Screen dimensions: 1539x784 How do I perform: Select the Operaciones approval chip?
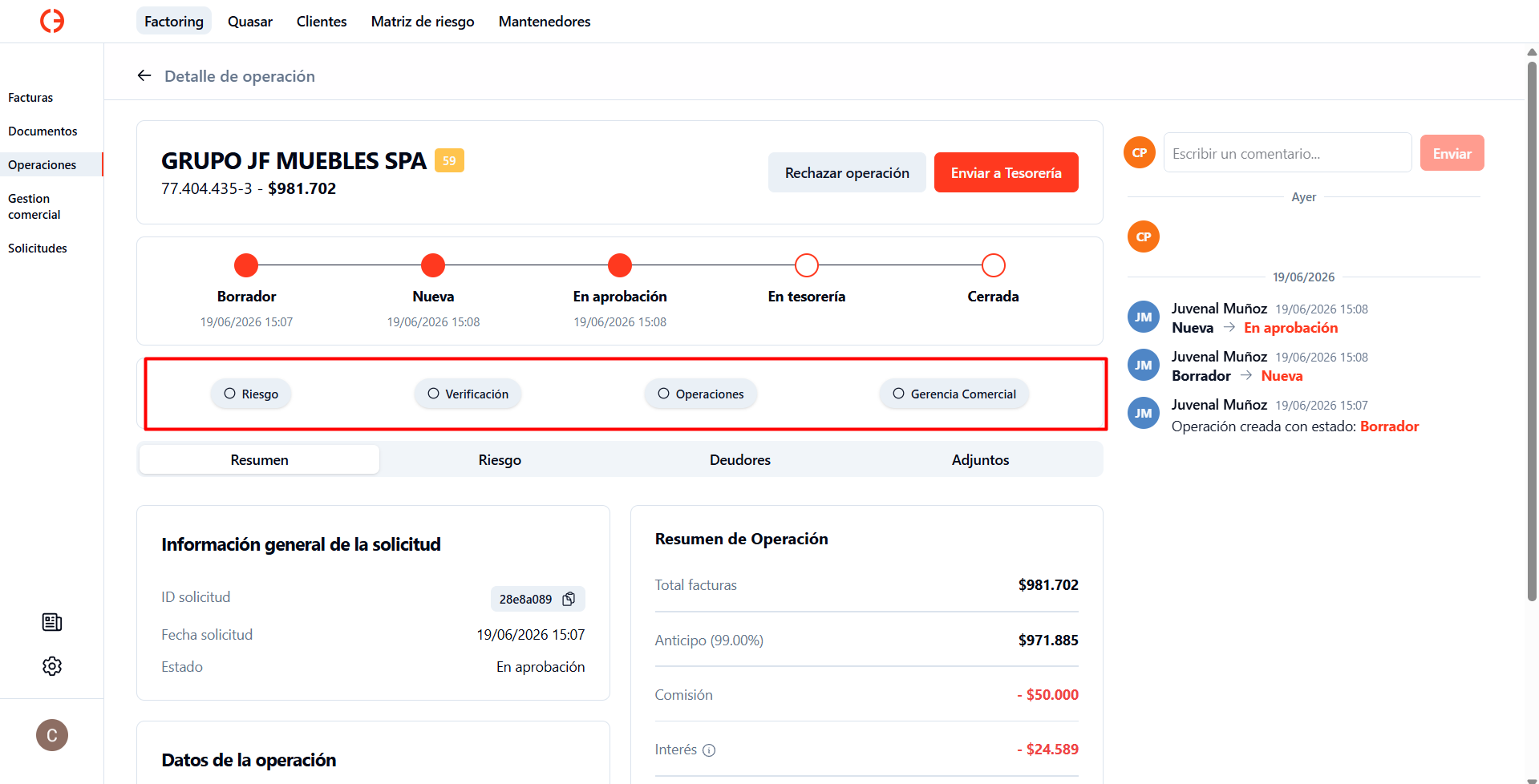pyautogui.click(x=701, y=394)
